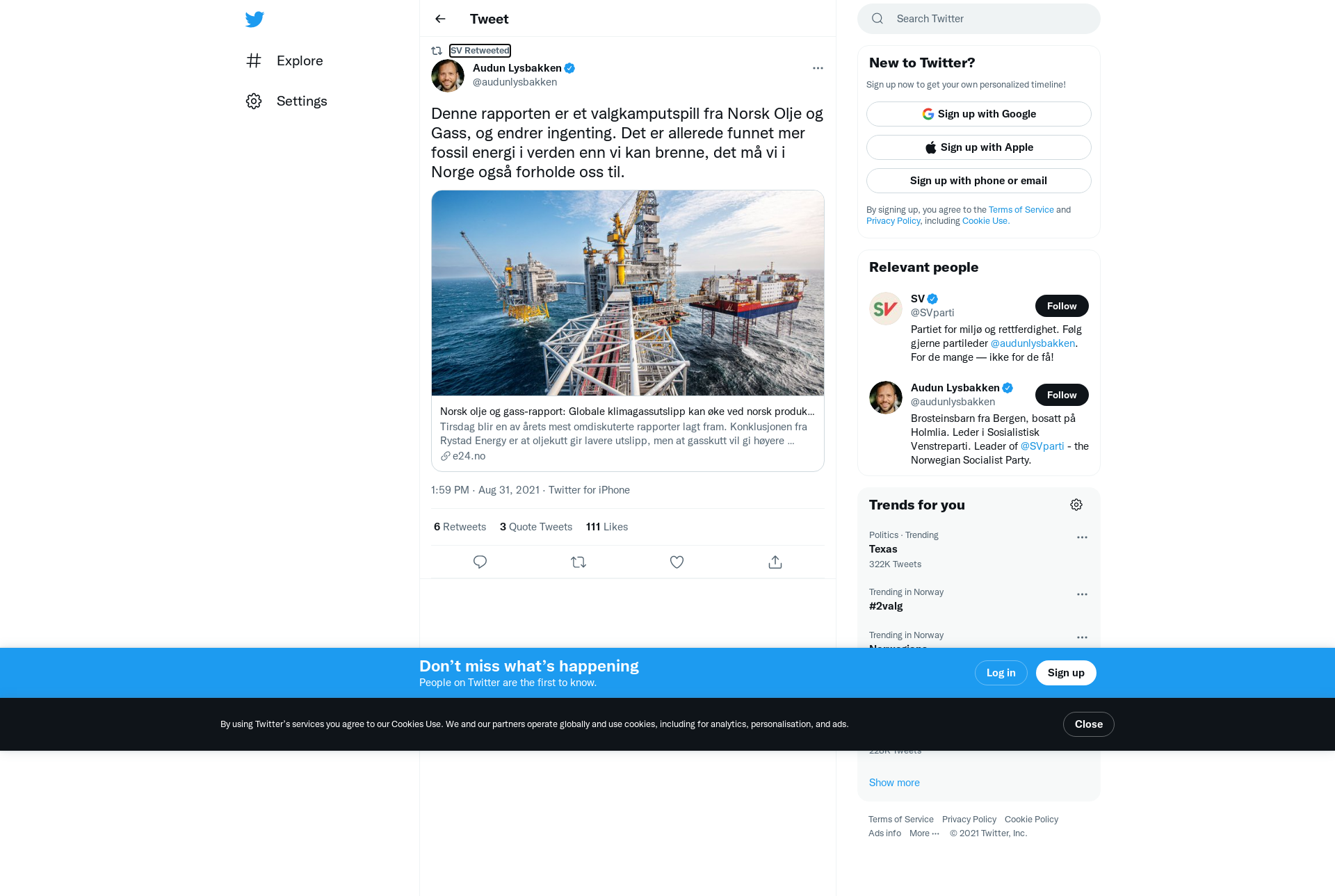Go back using the arrow icon
Image resolution: width=1335 pixels, height=896 pixels.
(440, 19)
